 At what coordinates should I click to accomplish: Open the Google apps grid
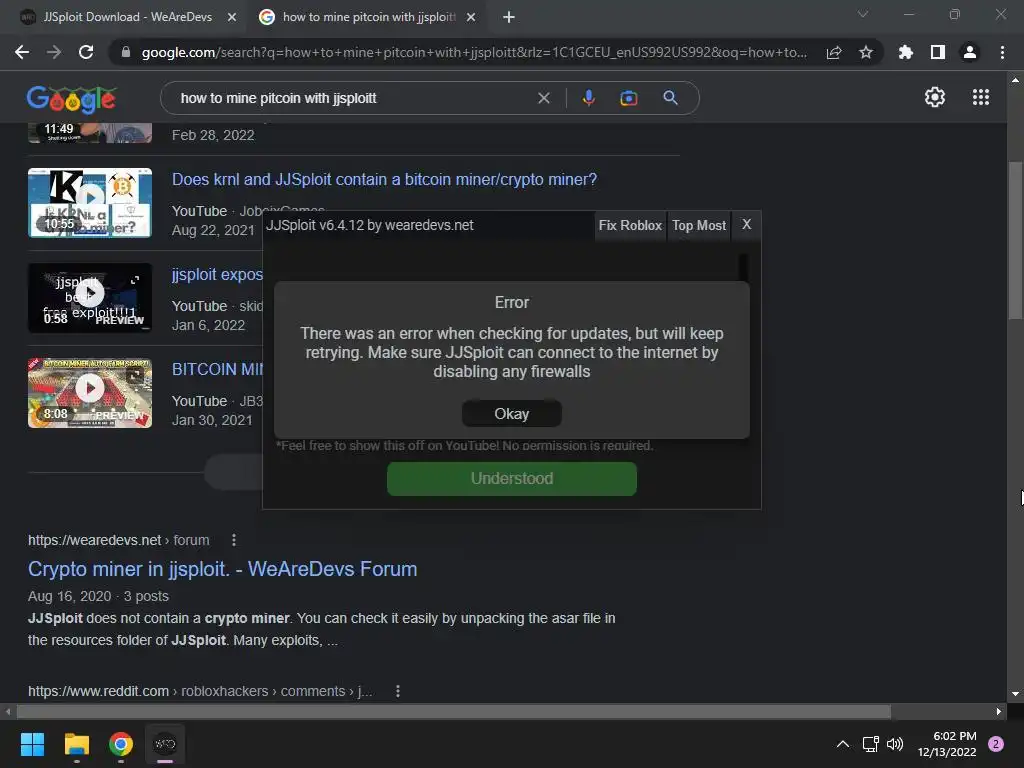coord(981,97)
